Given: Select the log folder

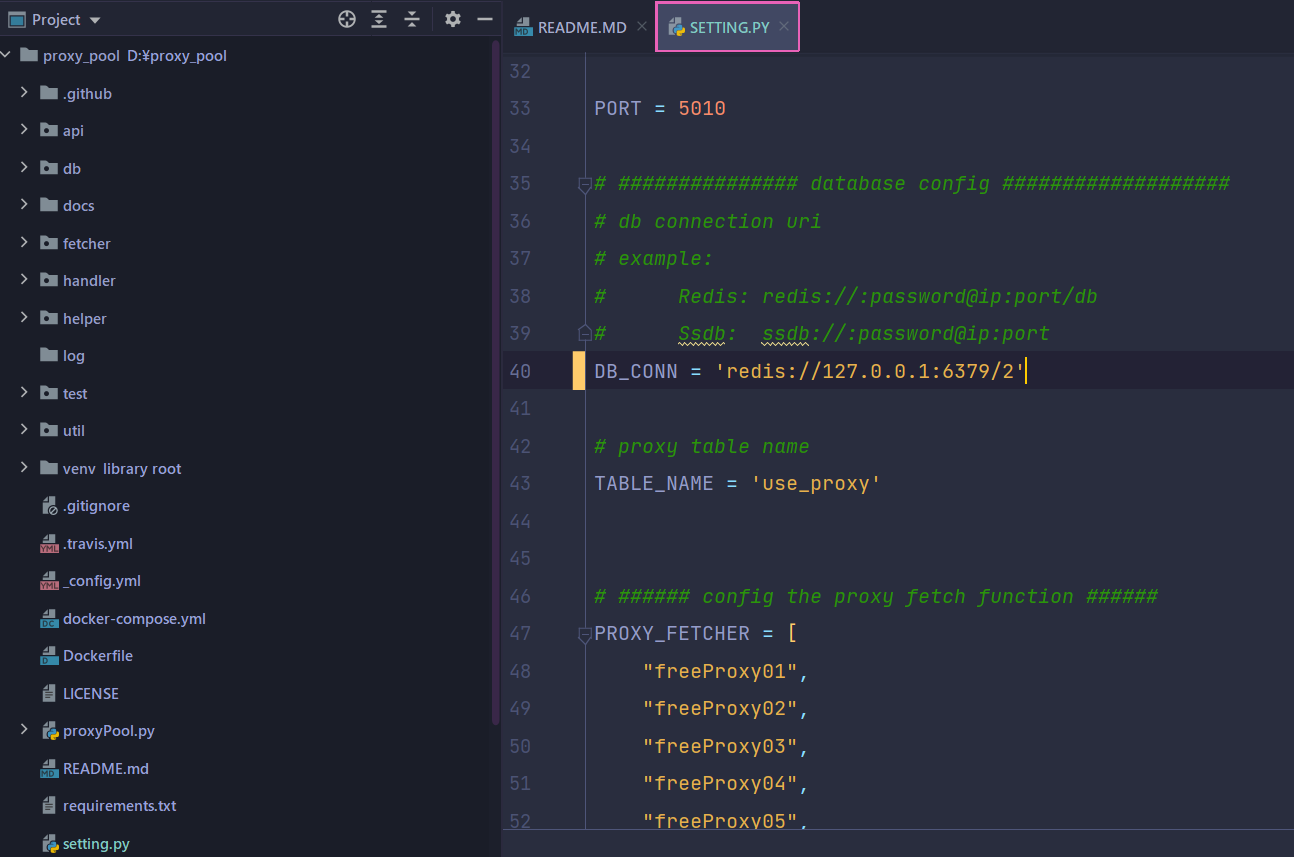Looking at the screenshot, I should pyautogui.click(x=73, y=356).
